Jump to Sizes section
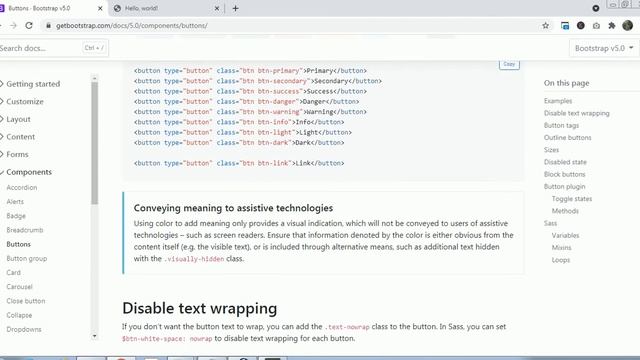This screenshot has height=360, width=640. [551, 150]
